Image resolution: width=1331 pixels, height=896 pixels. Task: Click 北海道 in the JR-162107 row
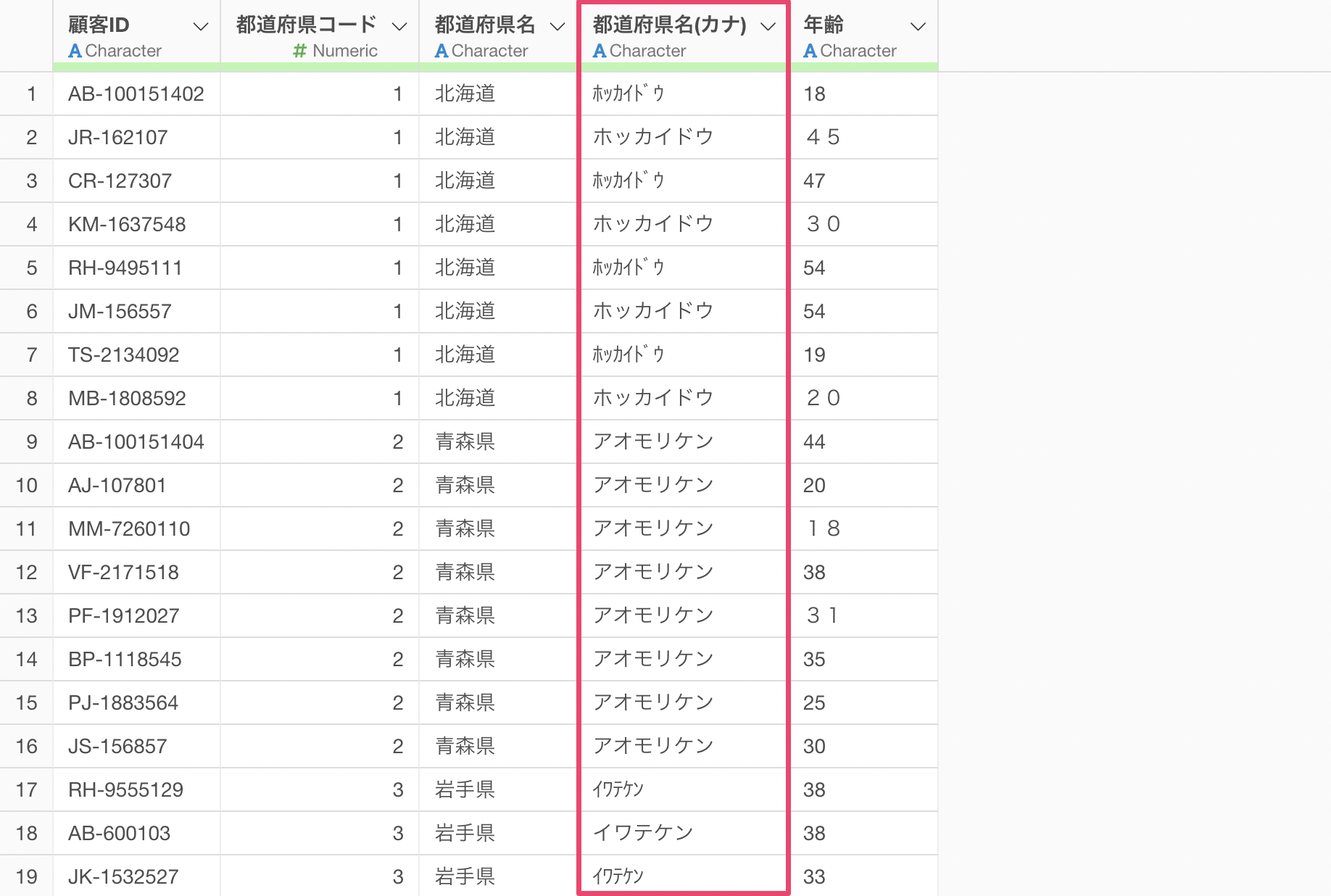click(465, 137)
